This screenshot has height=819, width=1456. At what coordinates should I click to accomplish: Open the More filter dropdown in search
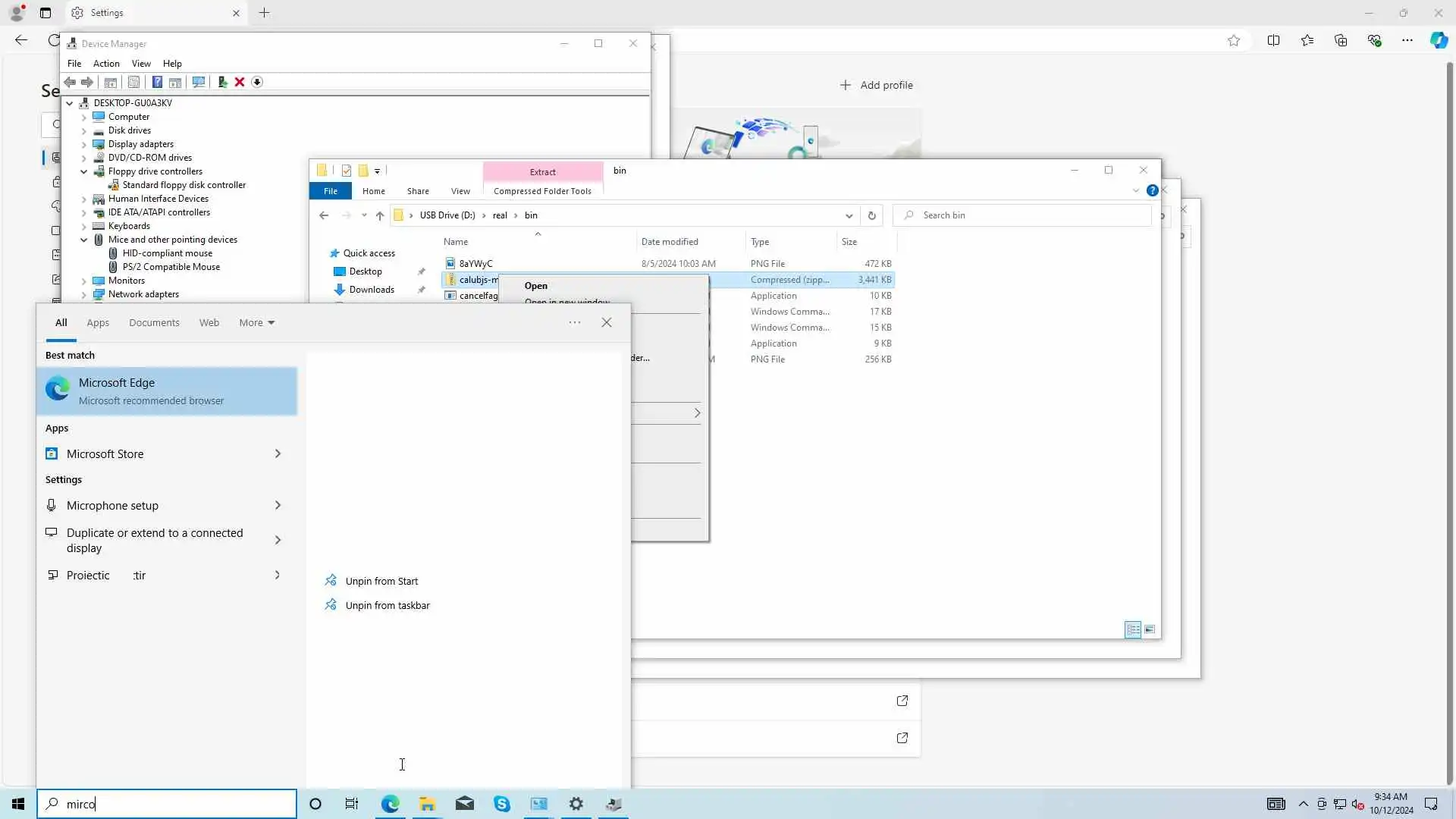coord(256,322)
